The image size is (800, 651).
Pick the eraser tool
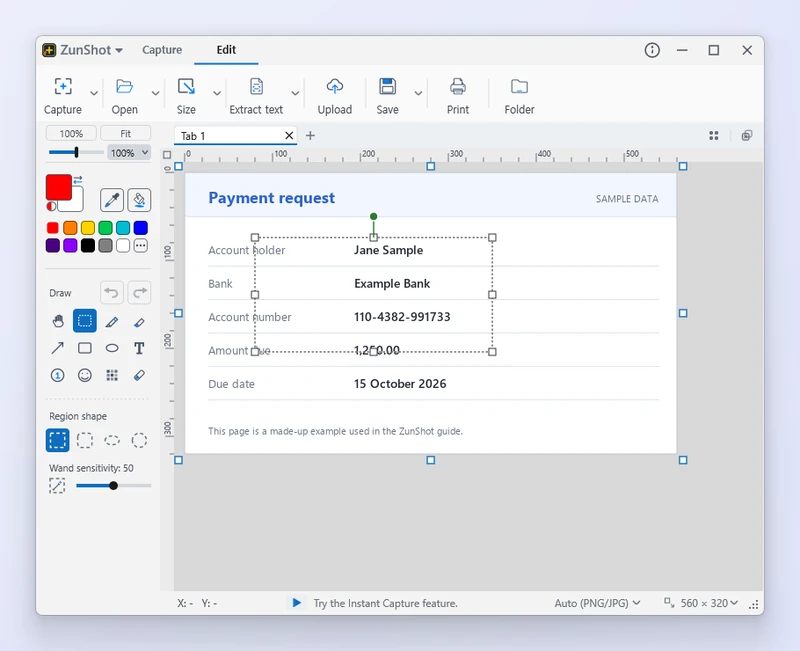point(139,375)
